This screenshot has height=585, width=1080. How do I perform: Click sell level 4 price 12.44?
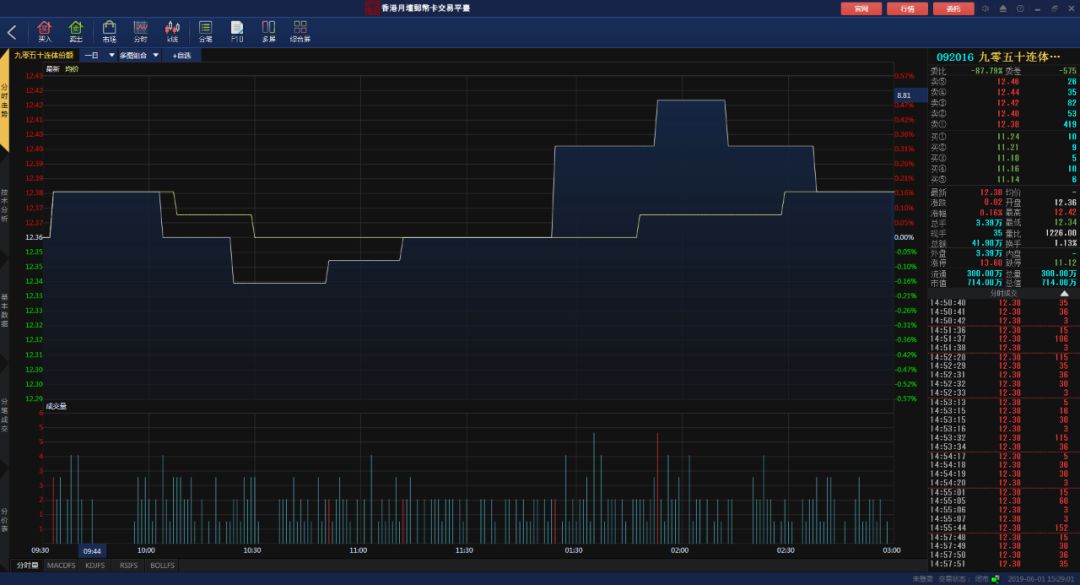click(x=1008, y=92)
